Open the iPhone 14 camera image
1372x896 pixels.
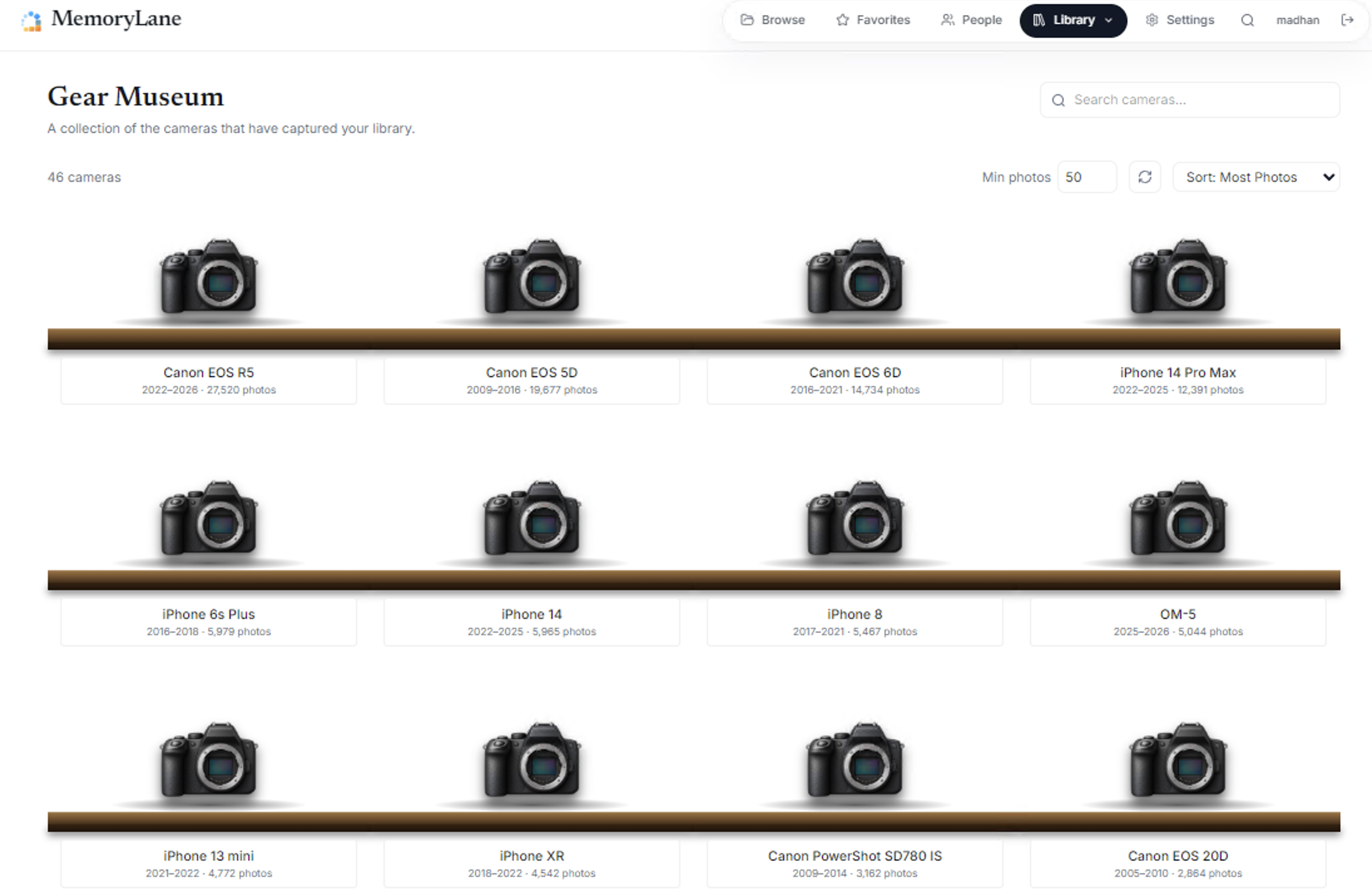(532, 518)
